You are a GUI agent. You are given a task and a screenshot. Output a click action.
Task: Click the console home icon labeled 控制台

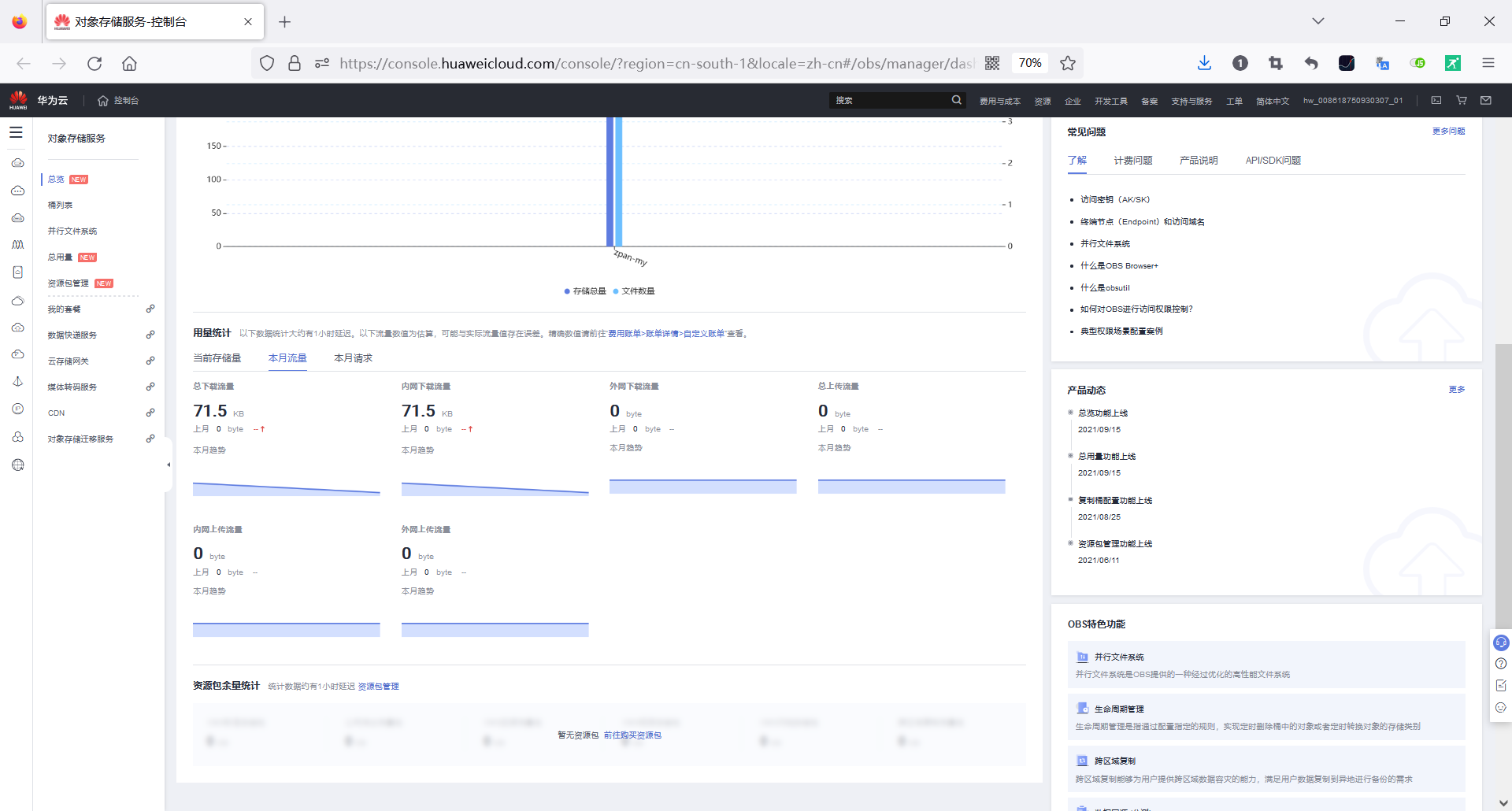pyautogui.click(x=118, y=101)
